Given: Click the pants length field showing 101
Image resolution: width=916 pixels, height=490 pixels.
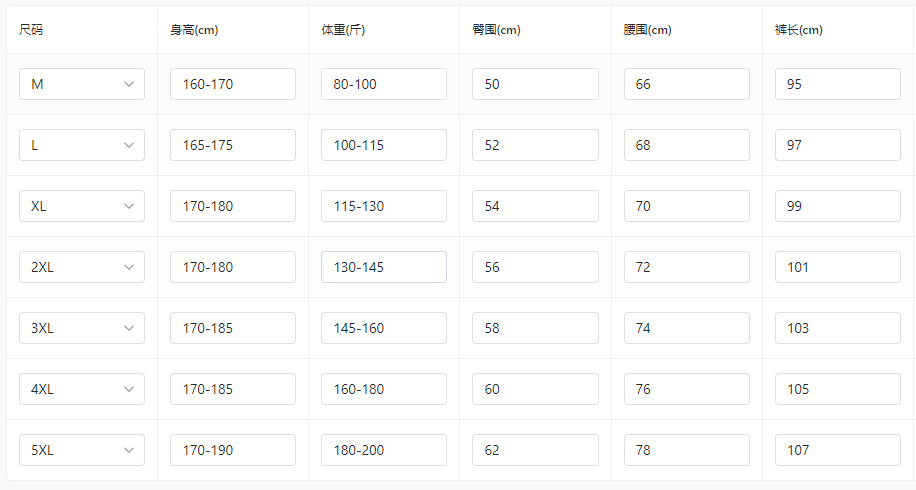Looking at the screenshot, I should click(837, 267).
